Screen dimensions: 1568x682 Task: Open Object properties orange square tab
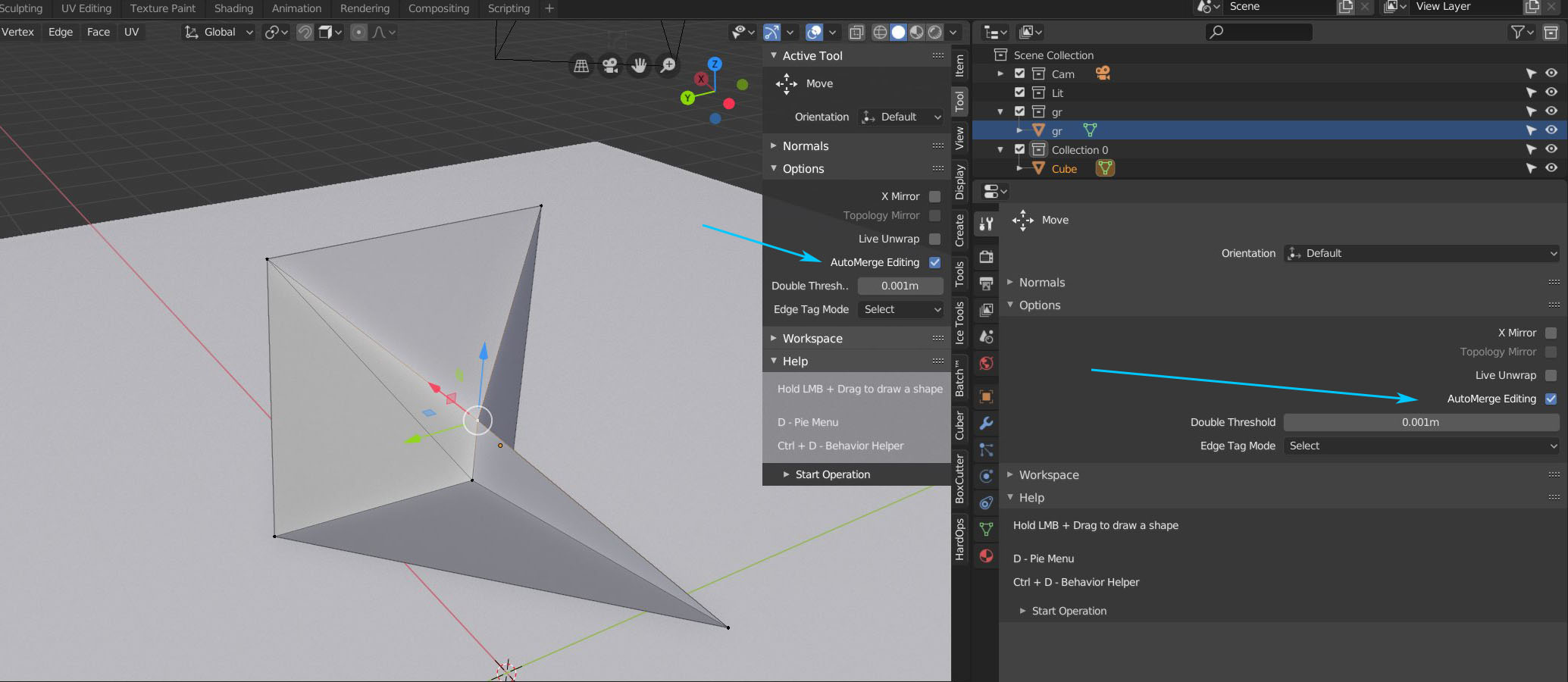986,396
